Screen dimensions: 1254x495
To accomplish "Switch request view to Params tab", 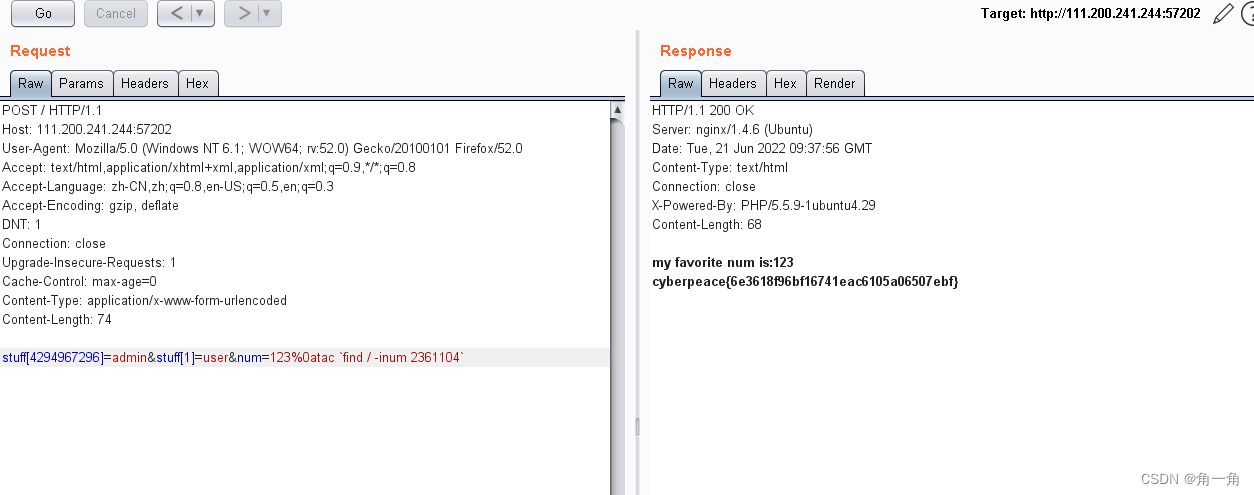I will [80, 83].
